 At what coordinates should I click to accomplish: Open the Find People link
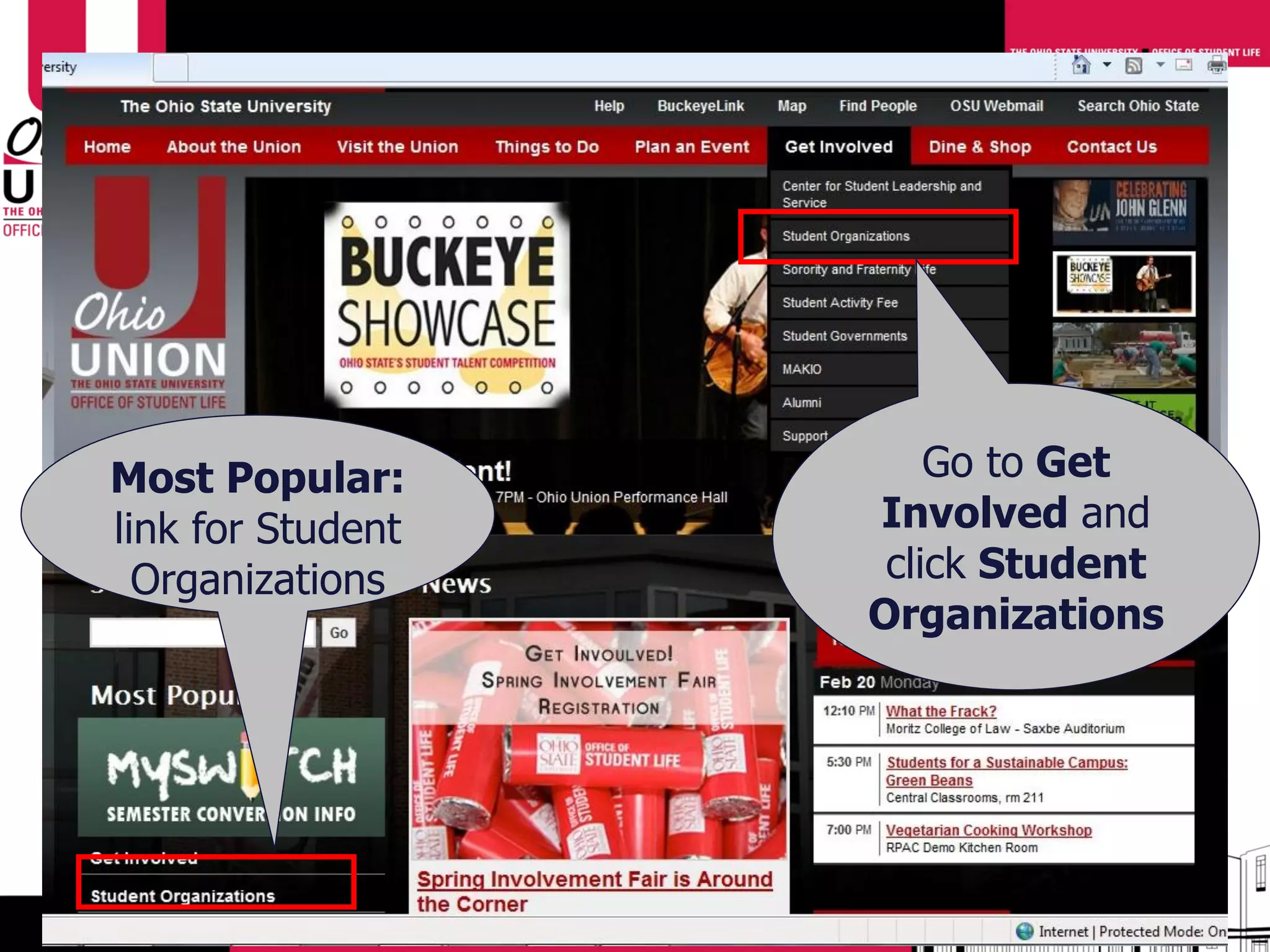[877, 106]
